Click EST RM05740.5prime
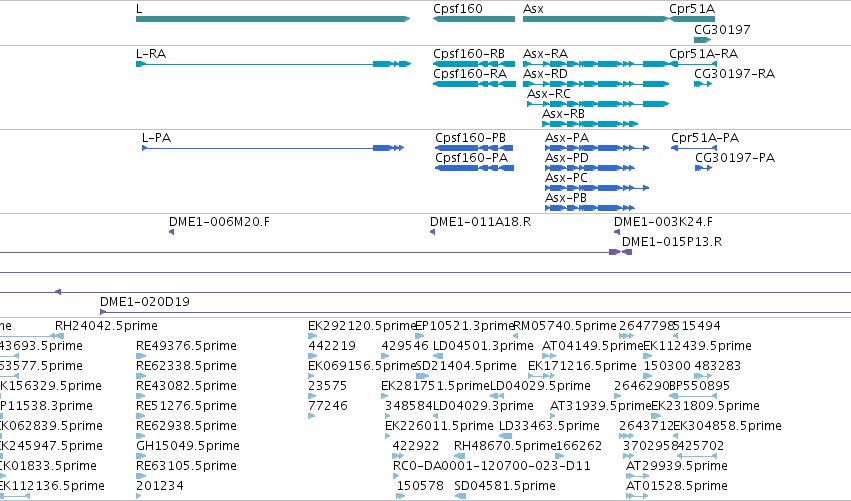This screenshot has height=501, width=851. [x=516, y=336]
